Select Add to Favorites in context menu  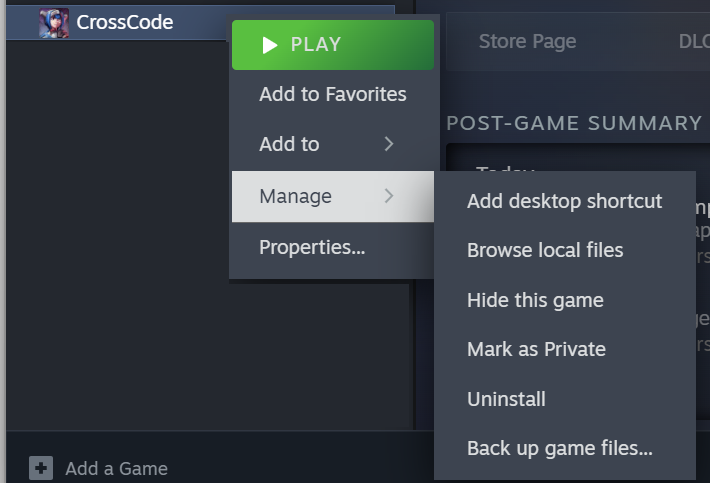point(332,94)
